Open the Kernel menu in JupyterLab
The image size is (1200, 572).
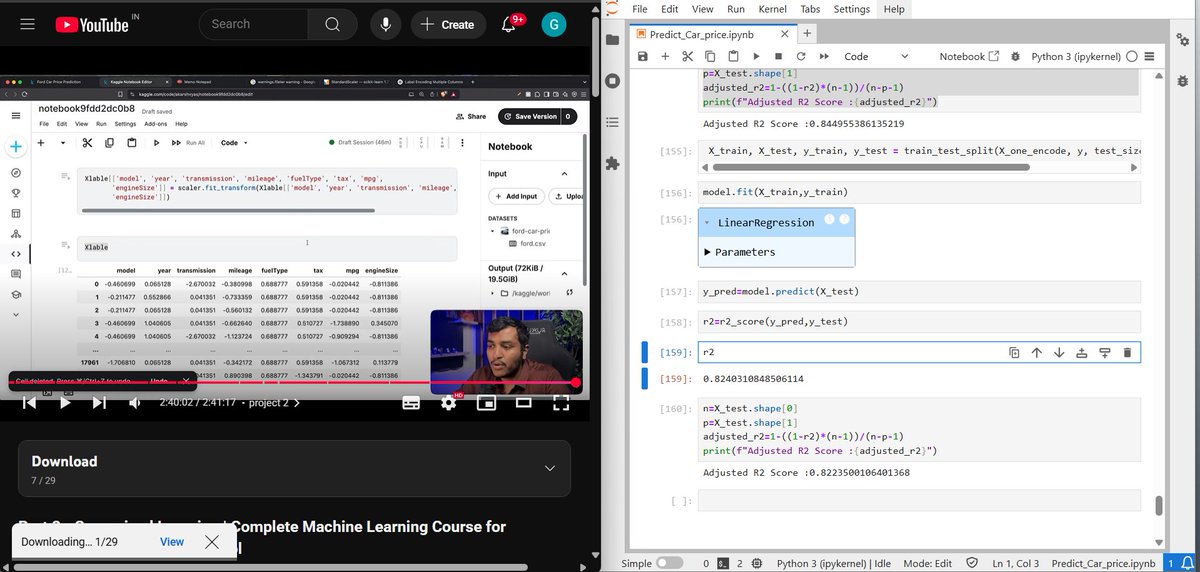coord(772,9)
